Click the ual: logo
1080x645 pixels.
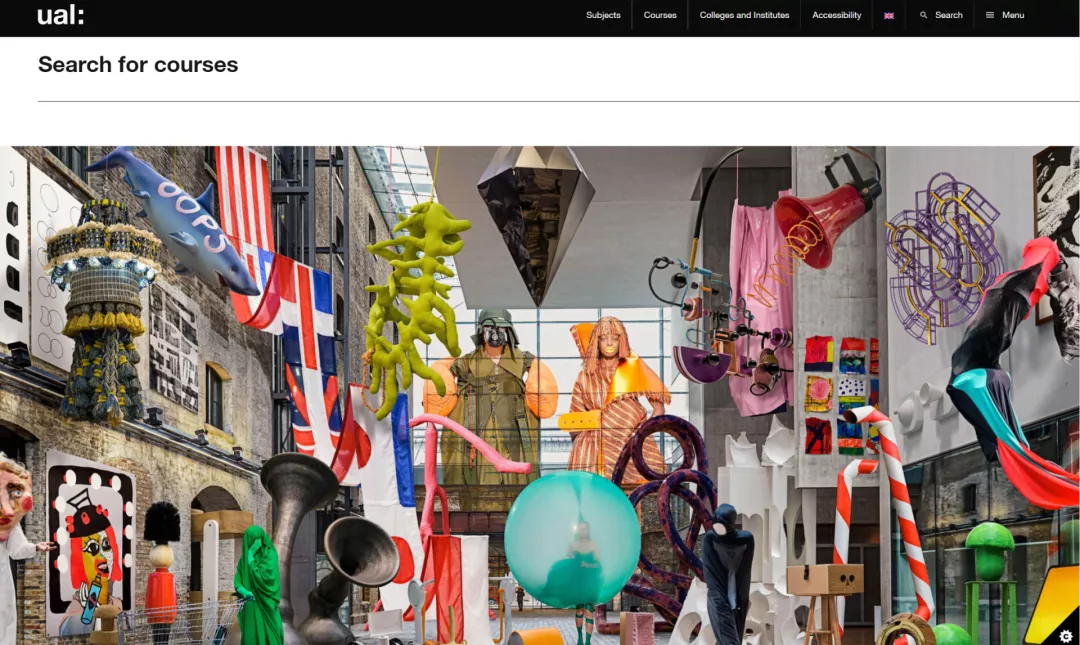(61, 14)
